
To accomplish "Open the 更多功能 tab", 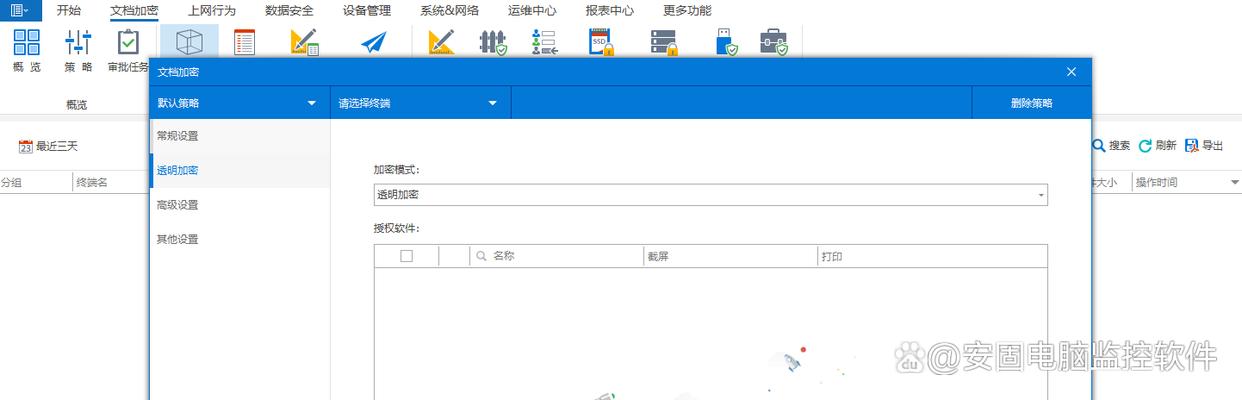I will tap(688, 10).
